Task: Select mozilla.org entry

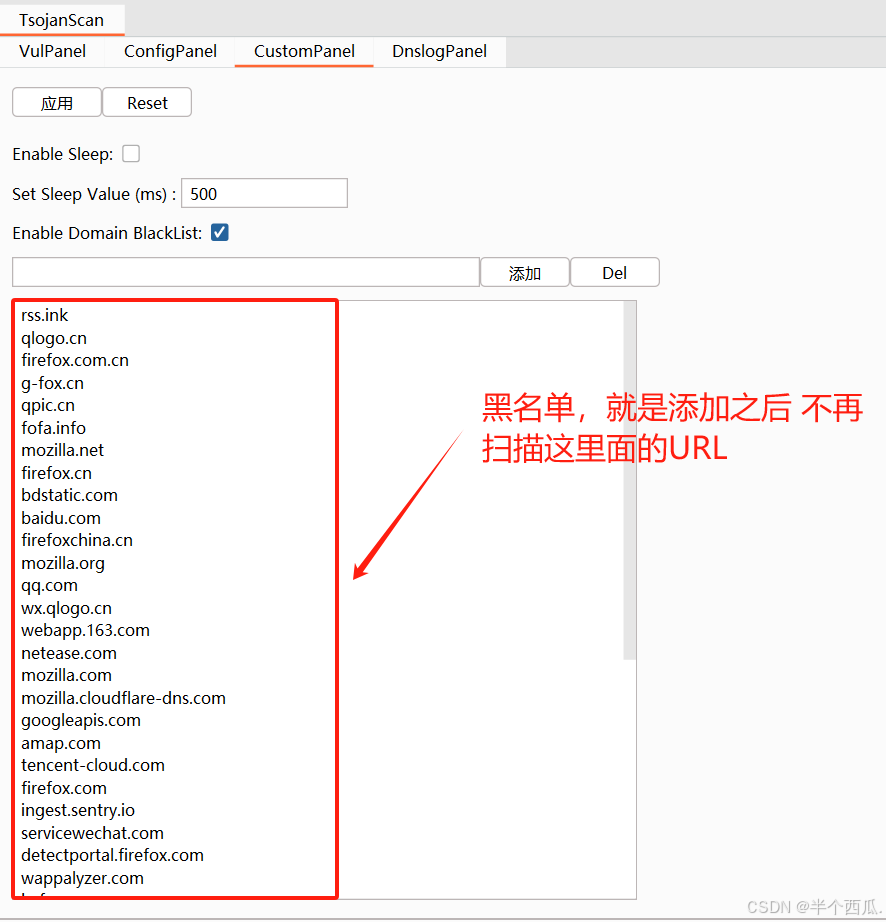Action: [63, 563]
